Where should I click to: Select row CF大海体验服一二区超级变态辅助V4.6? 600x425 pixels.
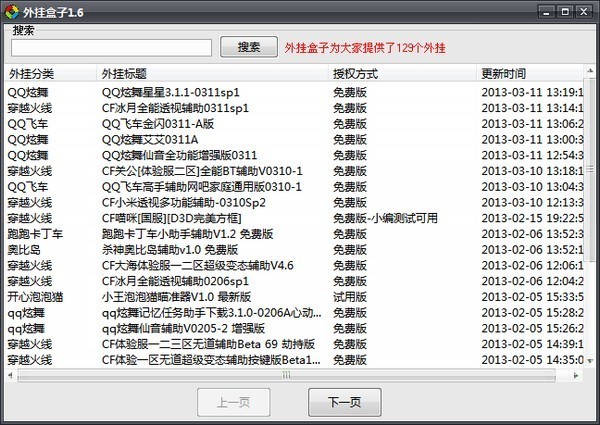coord(295,265)
